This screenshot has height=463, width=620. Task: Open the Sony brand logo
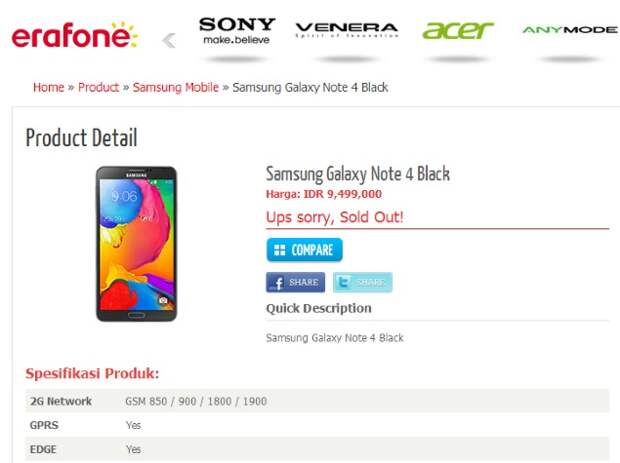(x=237, y=30)
